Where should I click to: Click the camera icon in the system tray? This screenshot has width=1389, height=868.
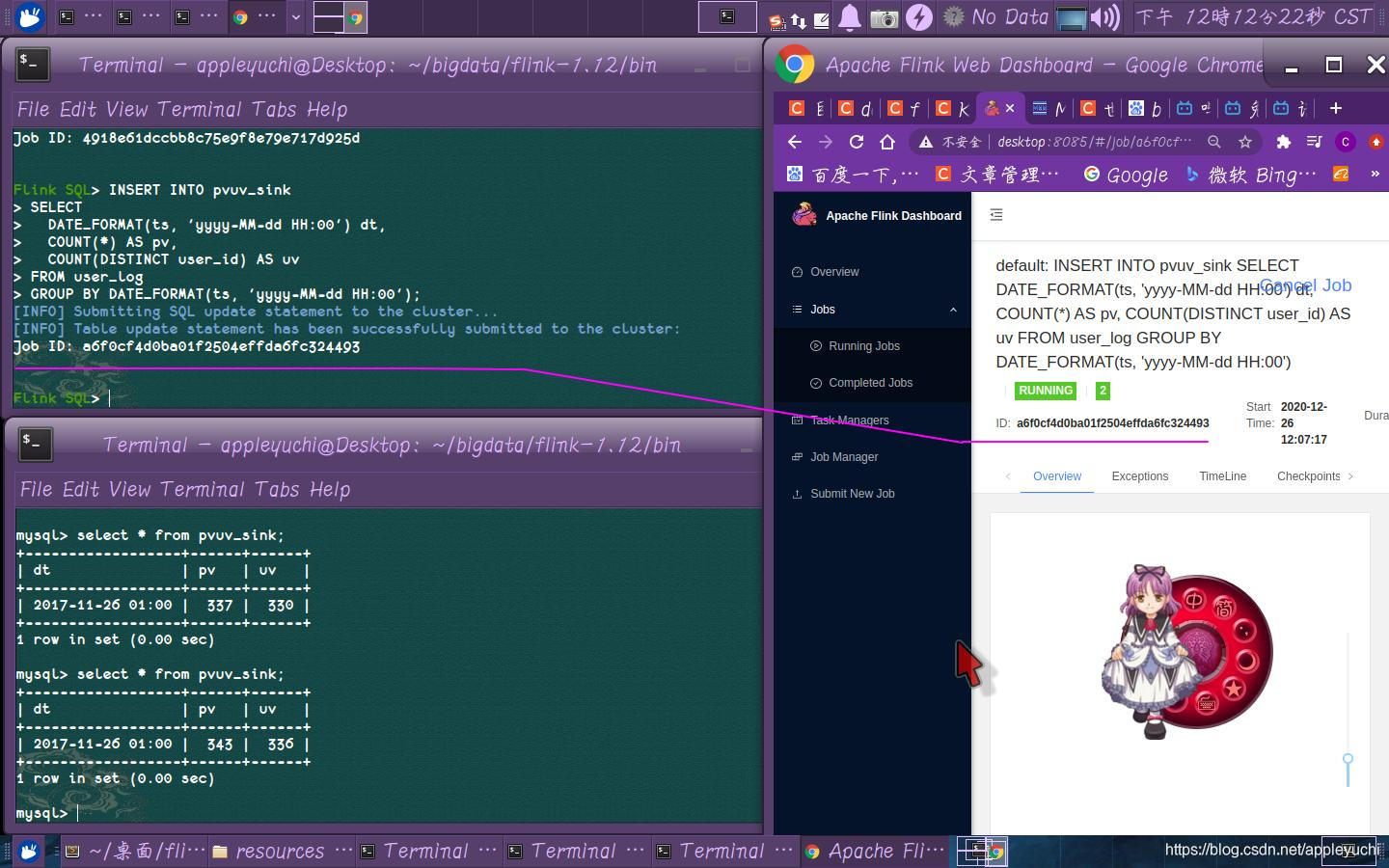[885, 16]
